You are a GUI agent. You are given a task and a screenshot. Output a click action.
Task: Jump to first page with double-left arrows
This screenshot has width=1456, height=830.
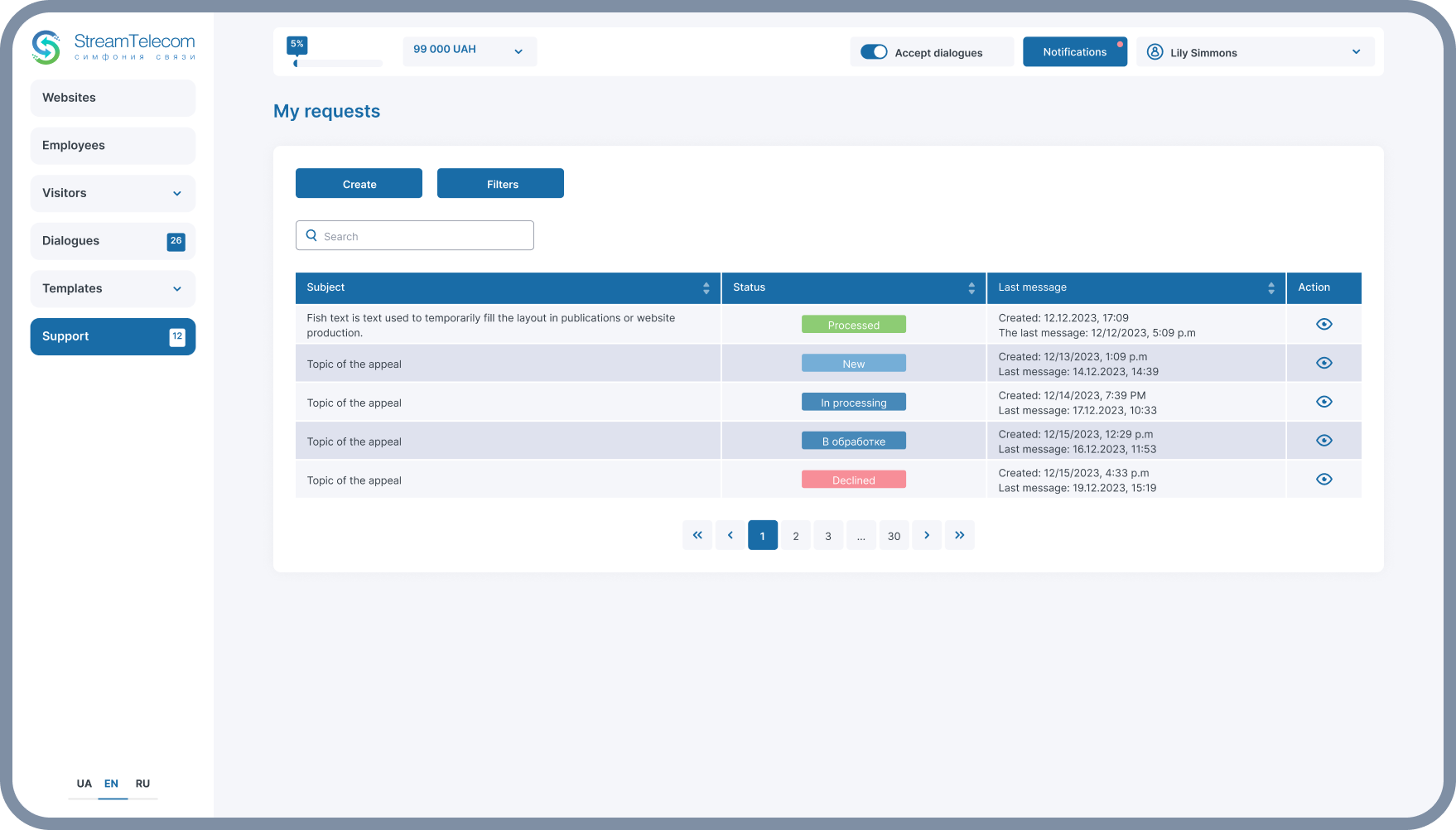[697, 535]
